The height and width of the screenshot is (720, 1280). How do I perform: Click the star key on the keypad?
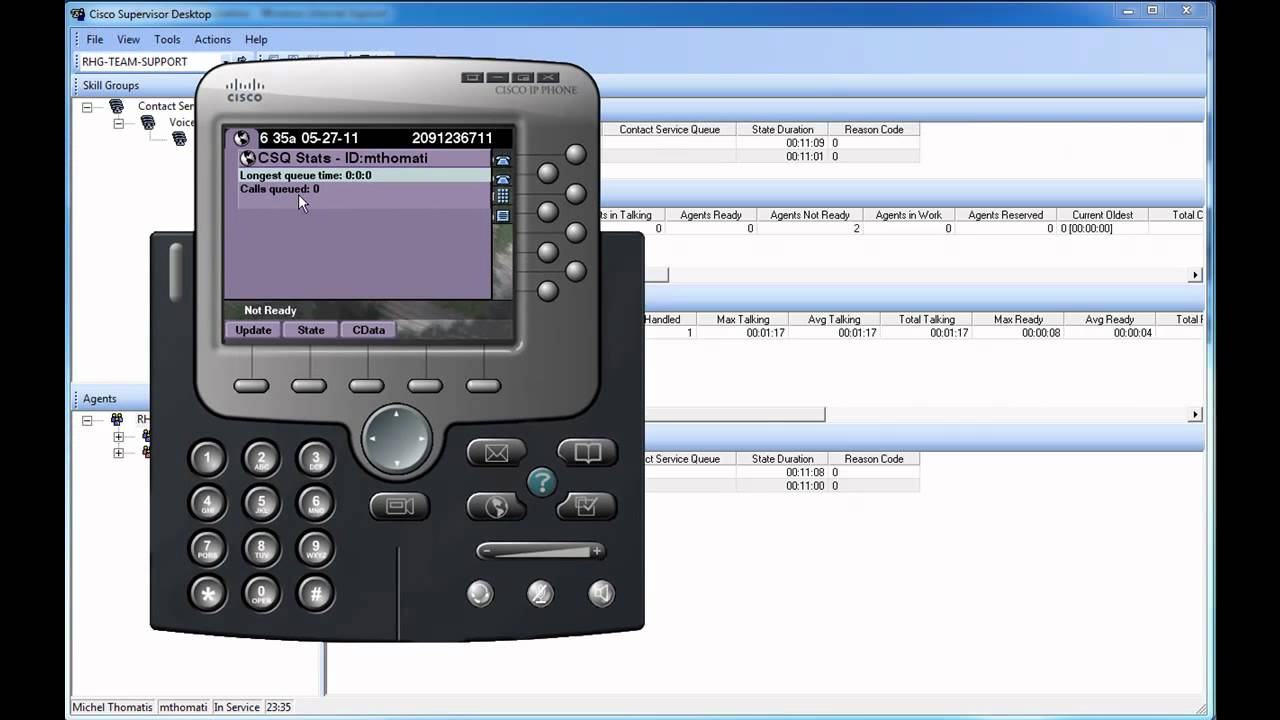(x=207, y=593)
